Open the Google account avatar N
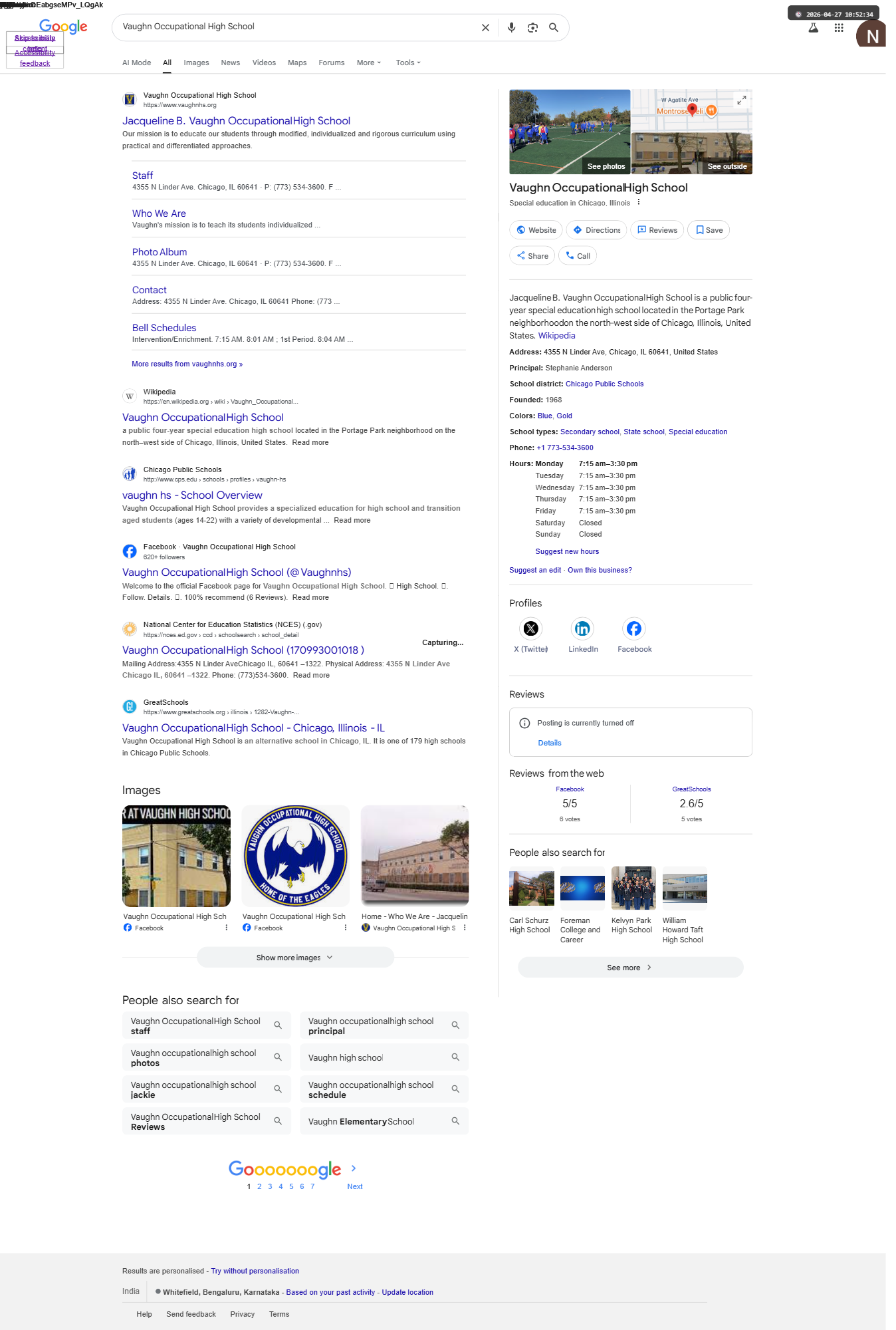Screen dimensions: 896x1330 click(x=871, y=34)
